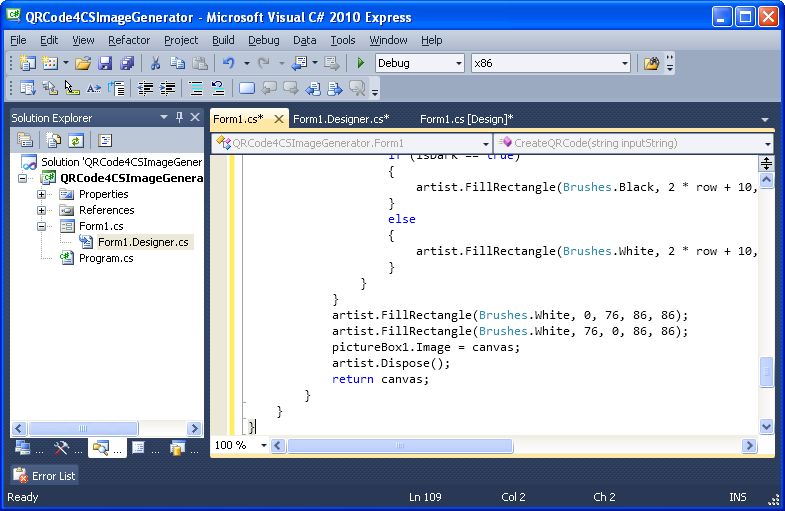Select Program.cs in Solution Explorer
This screenshot has width=785, height=511.
point(105,258)
